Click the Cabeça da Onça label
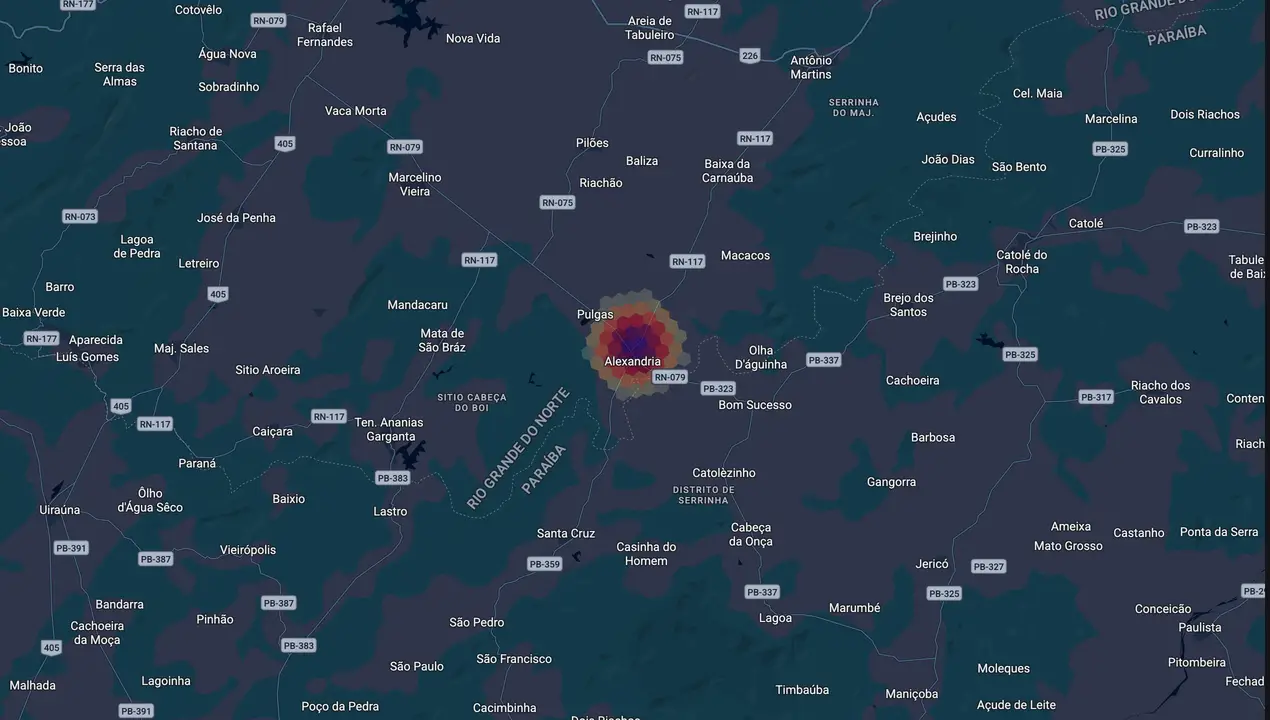 coord(751,534)
